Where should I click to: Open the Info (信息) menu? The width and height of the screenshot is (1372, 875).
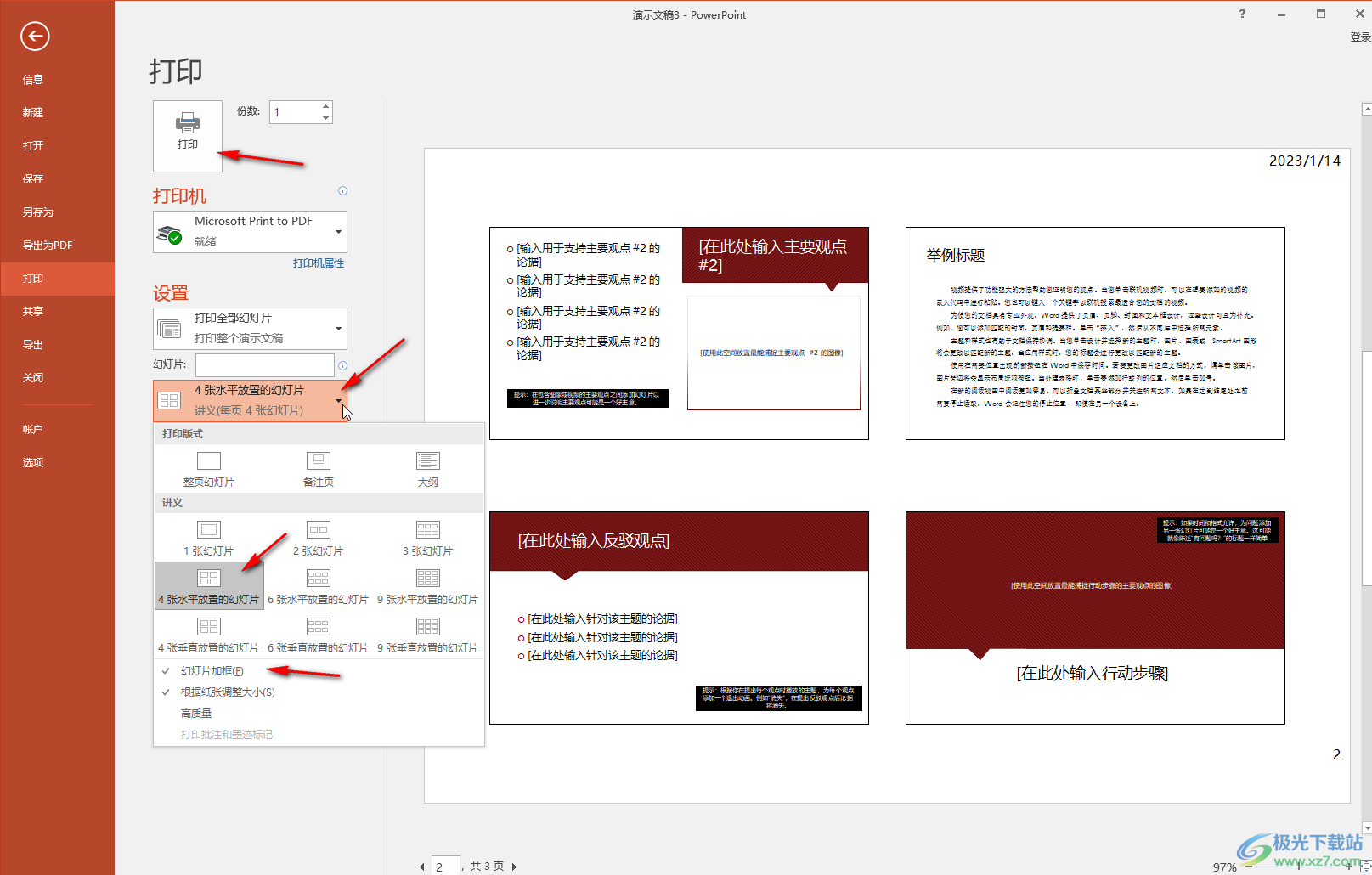point(57,79)
